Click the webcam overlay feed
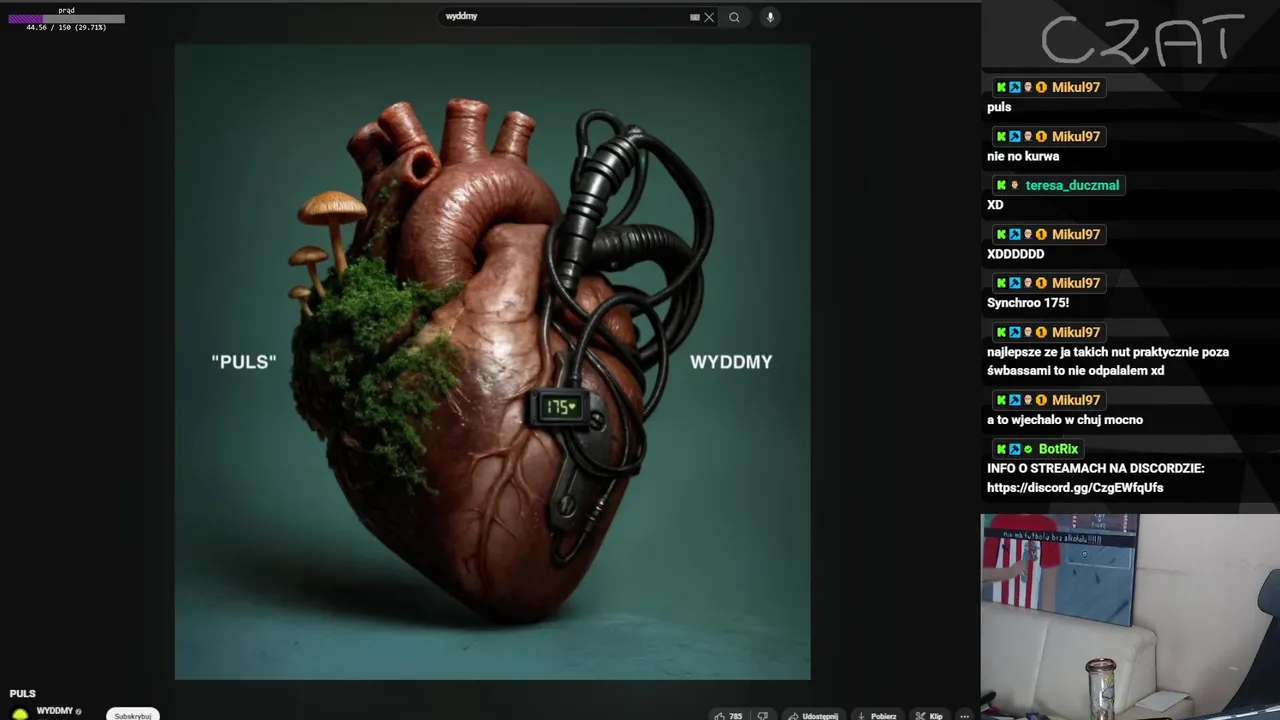The width and height of the screenshot is (1280, 720). [1130, 617]
